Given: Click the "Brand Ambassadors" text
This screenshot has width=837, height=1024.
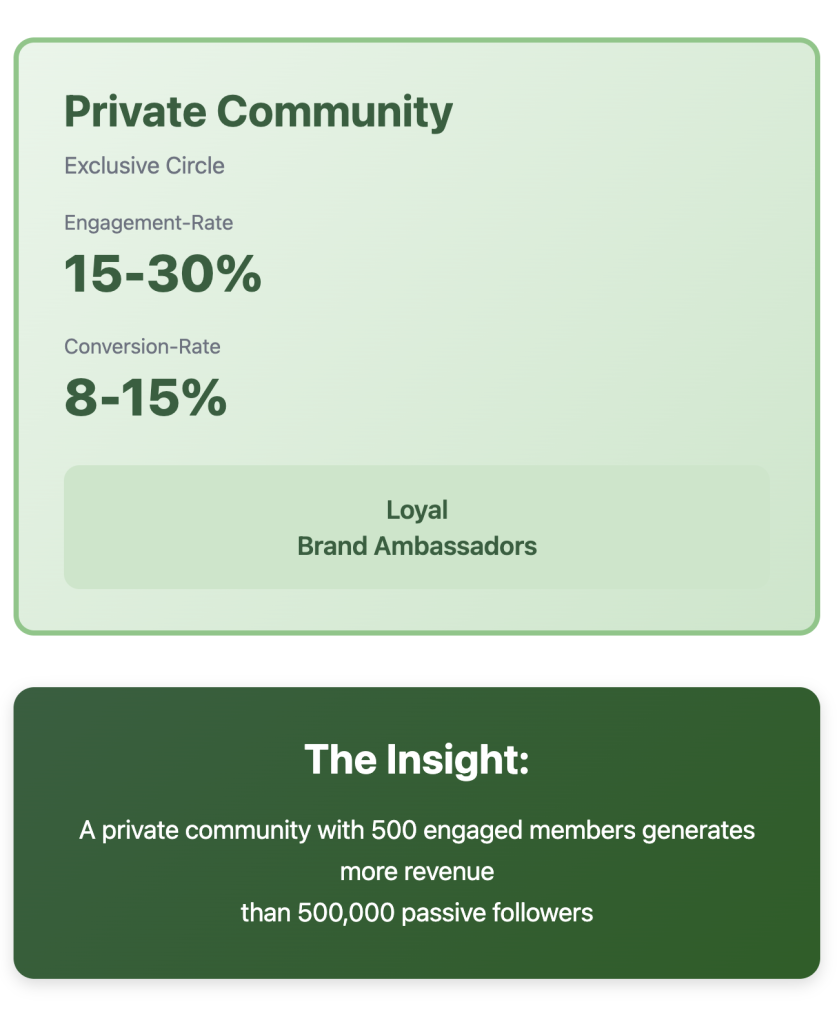Looking at the screenshot, I should pyautogui.click(x=417, y=547).
